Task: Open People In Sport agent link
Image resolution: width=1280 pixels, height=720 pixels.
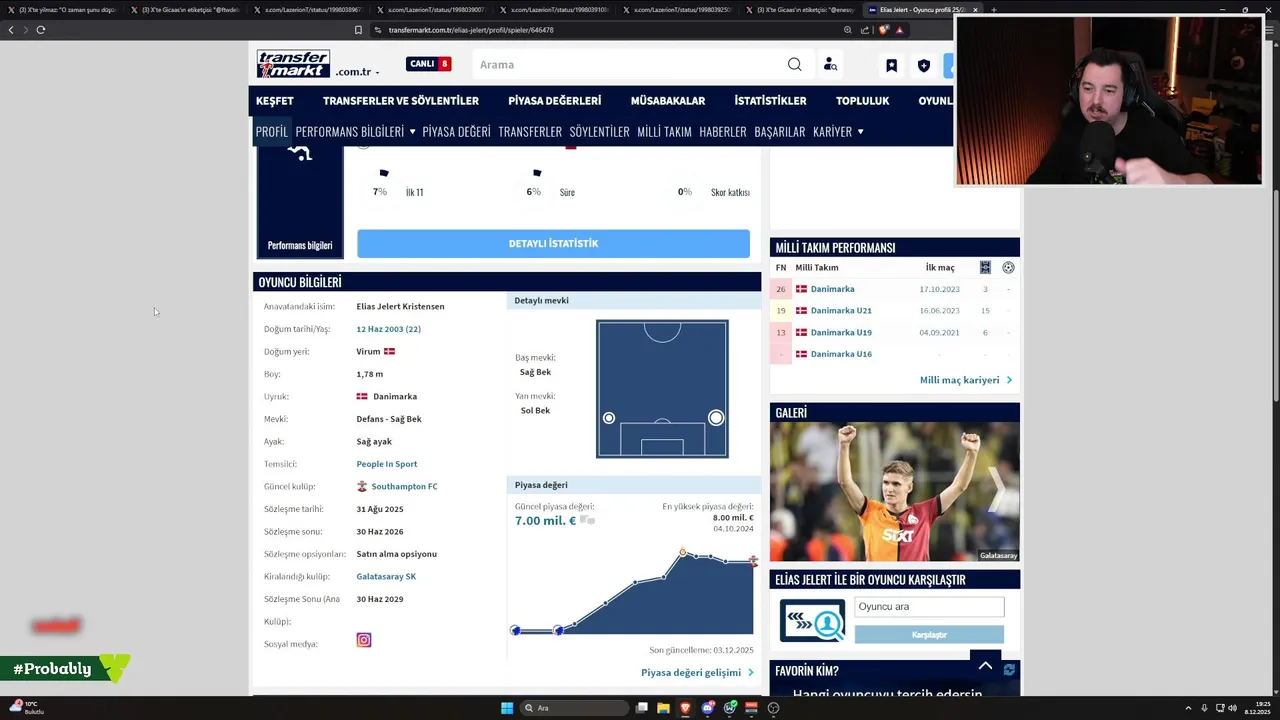Action: (387, 464)
